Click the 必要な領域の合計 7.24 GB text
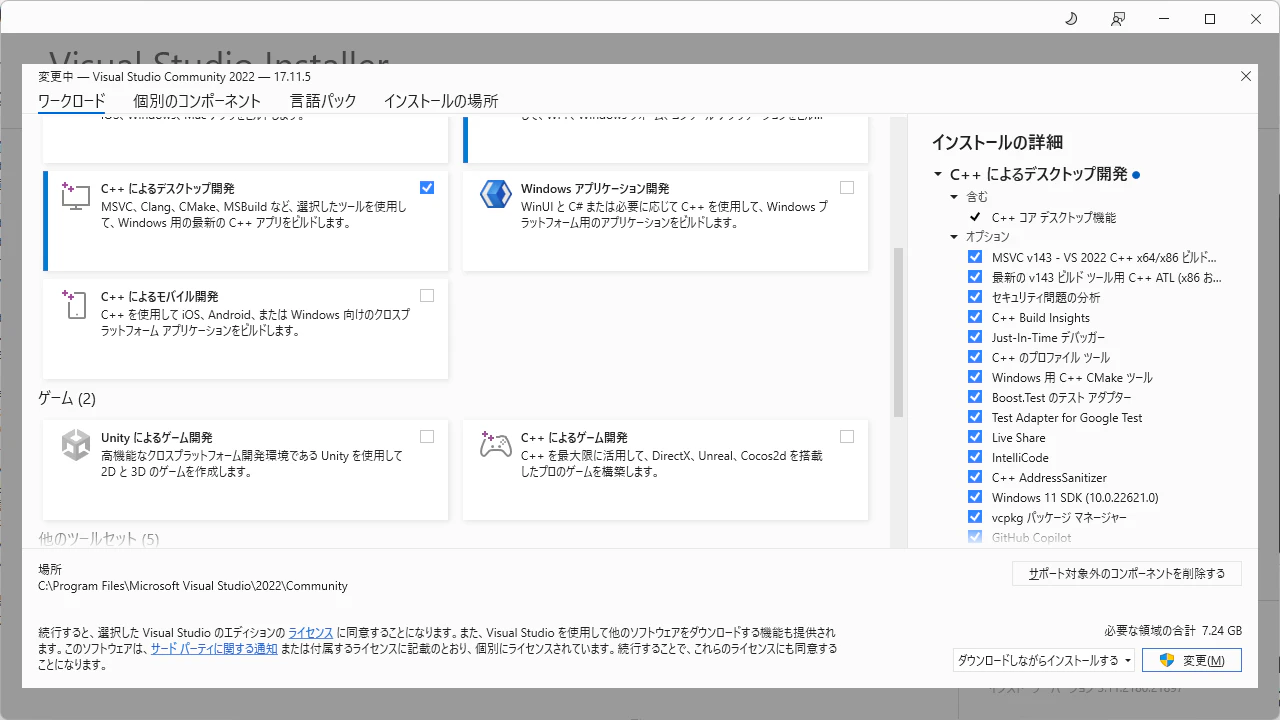 click(x=1173, y=631)
